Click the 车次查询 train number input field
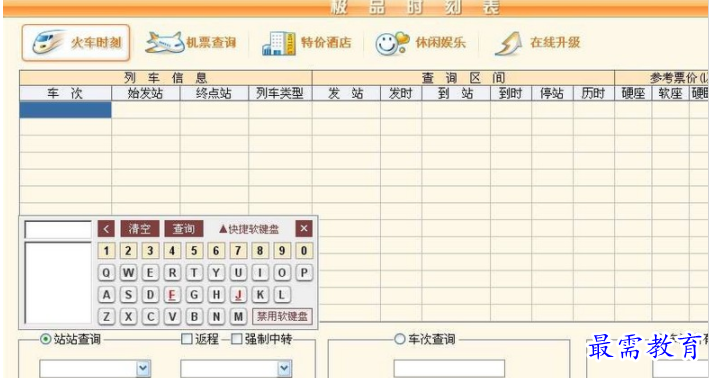Screen dimensions: 710x378 (x=449, y=368)
